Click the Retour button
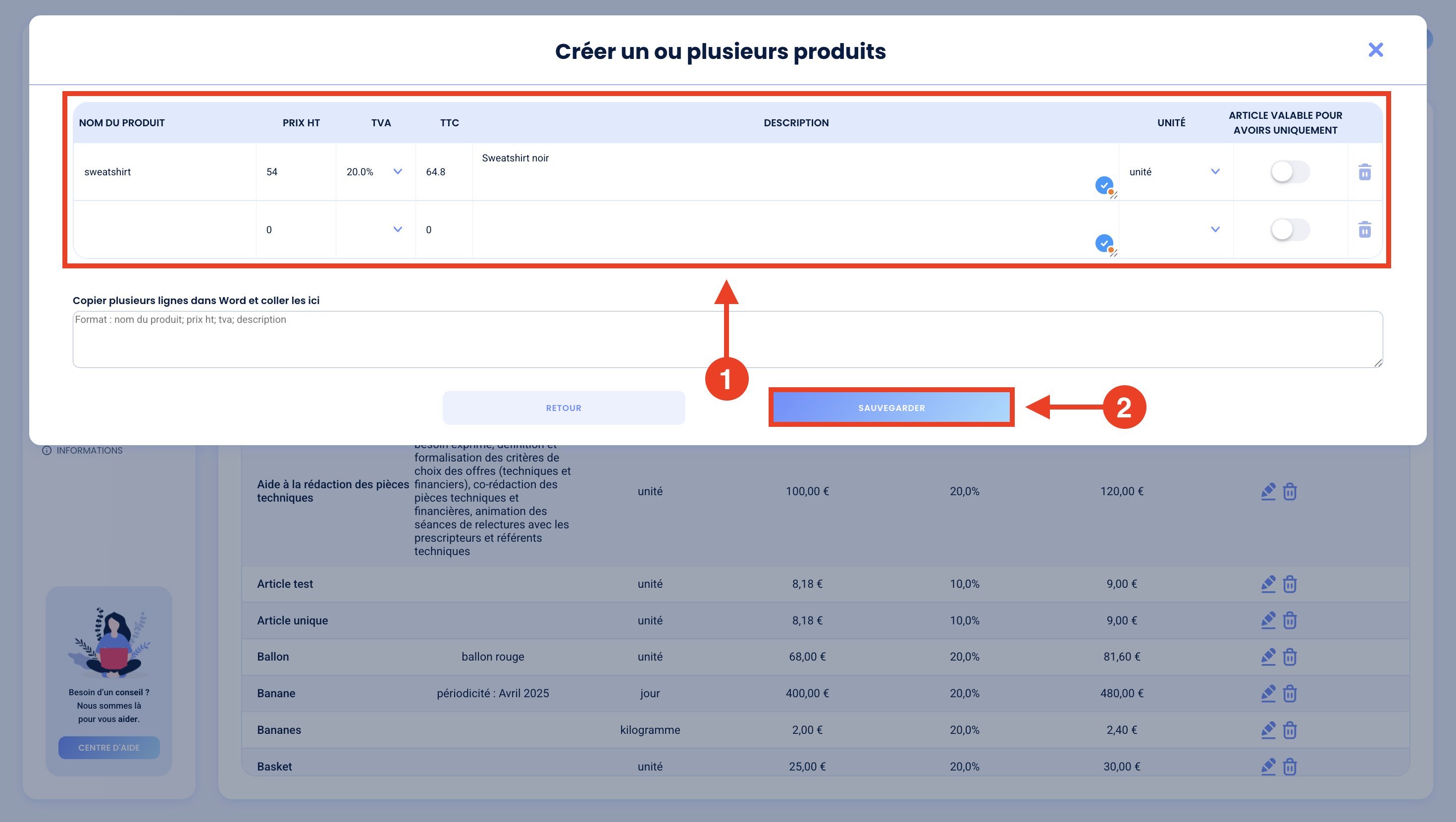The height and width of the screenshot is (822, 1456). (x=564, y=408)
